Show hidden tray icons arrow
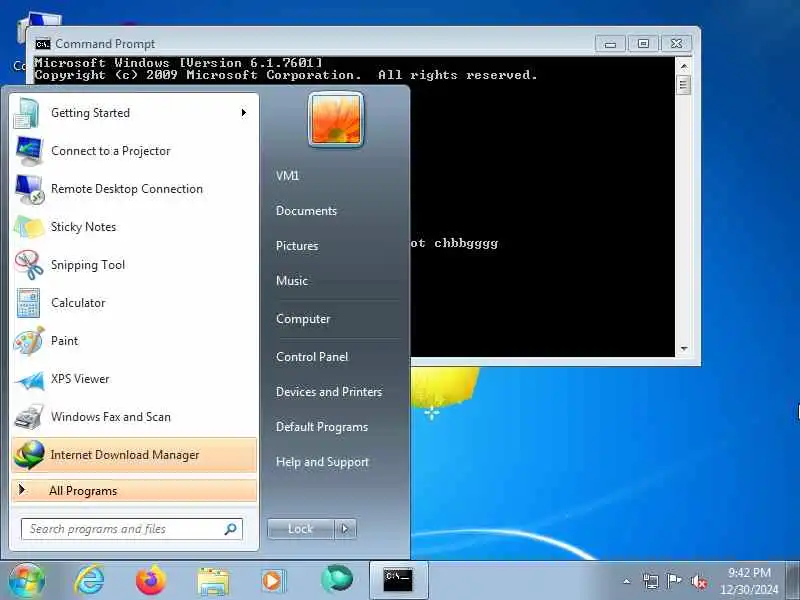Image resolution: width=800 pixels, height=600 pixels. [x=627, y=581]
